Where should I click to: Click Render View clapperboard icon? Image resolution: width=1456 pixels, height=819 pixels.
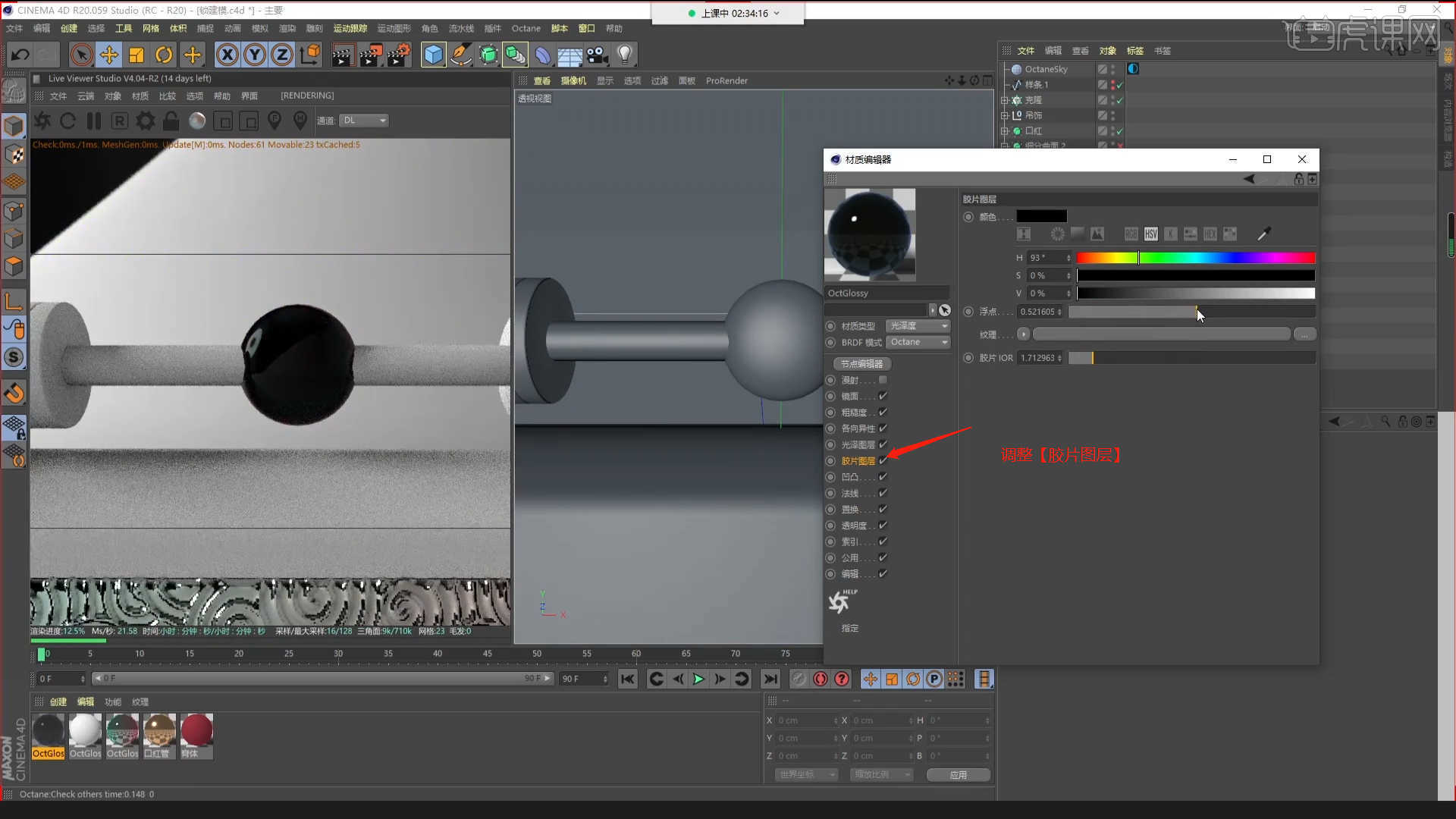[343, 55]
